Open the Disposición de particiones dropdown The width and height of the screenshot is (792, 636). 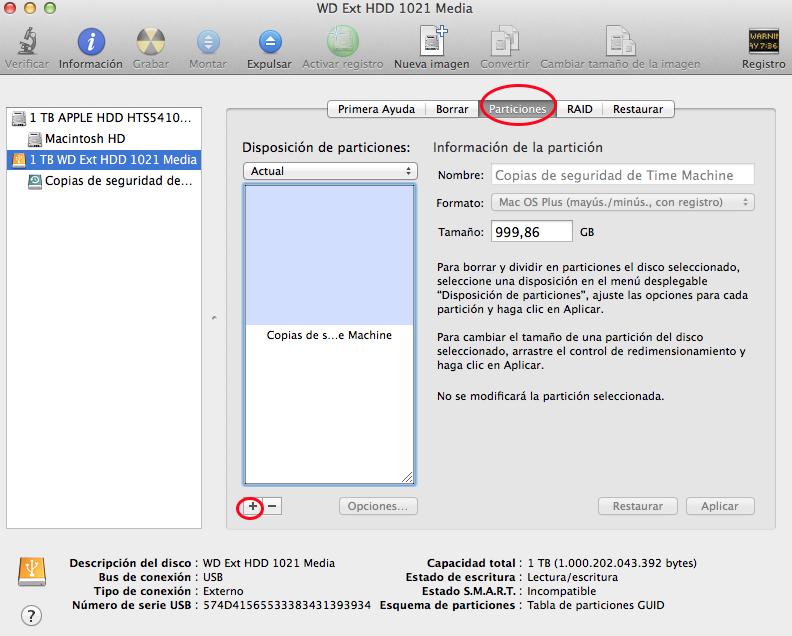click(330, 171)
